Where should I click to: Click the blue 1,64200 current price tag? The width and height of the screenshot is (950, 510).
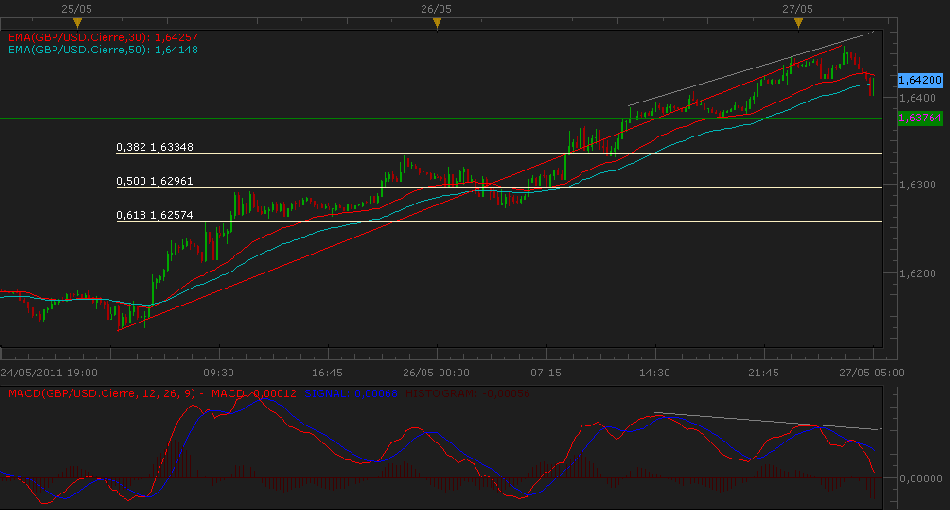point(919,79)
